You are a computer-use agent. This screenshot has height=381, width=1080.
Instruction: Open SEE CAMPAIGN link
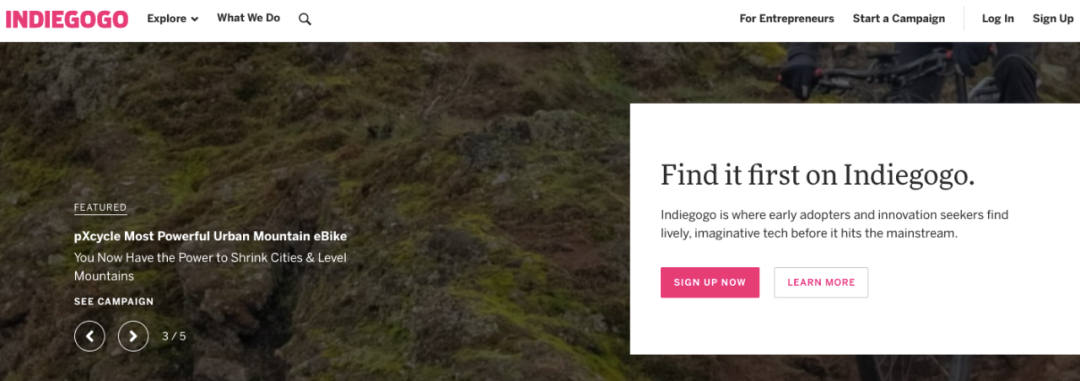(x=114, y=302)
